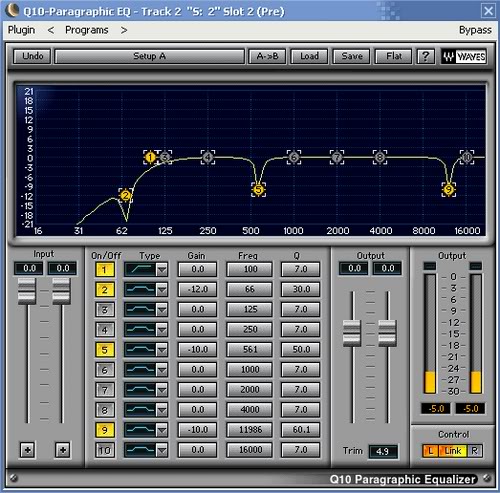Click the Save button
The width and height of the screenshot is (500, 493).
coord(352,56)
